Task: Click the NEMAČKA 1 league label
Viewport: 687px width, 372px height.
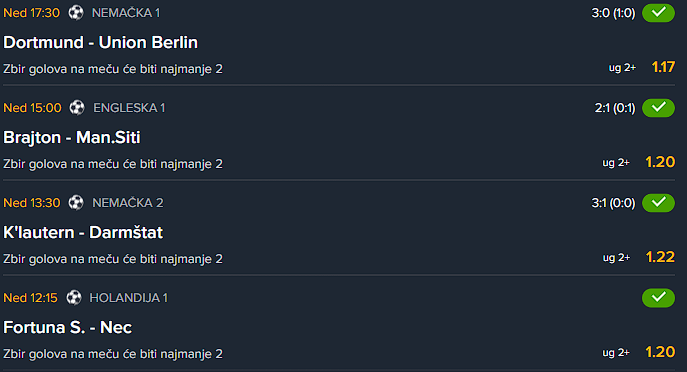Action: click(x=126, y=13)
